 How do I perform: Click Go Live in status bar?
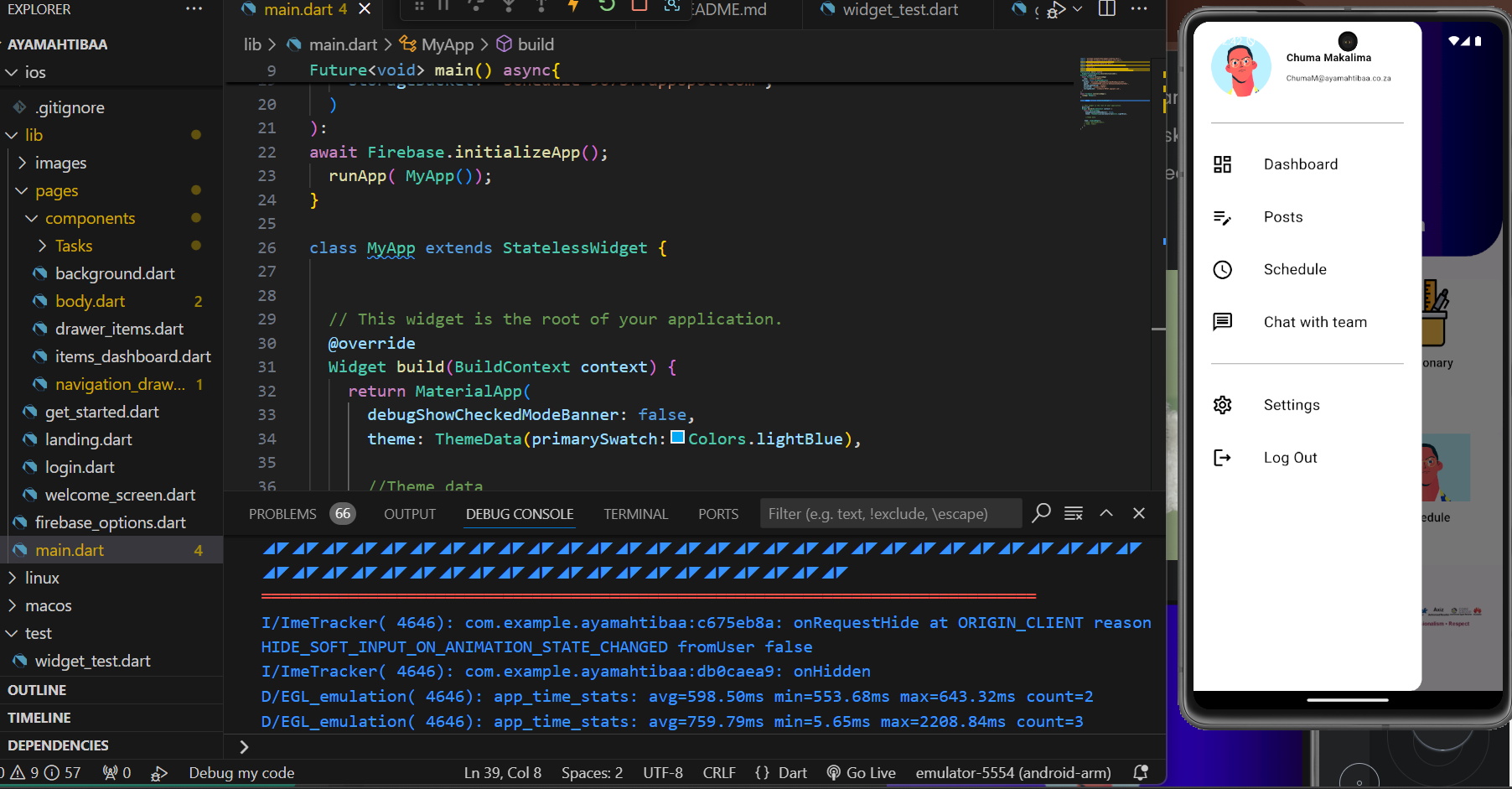(862, 772)
